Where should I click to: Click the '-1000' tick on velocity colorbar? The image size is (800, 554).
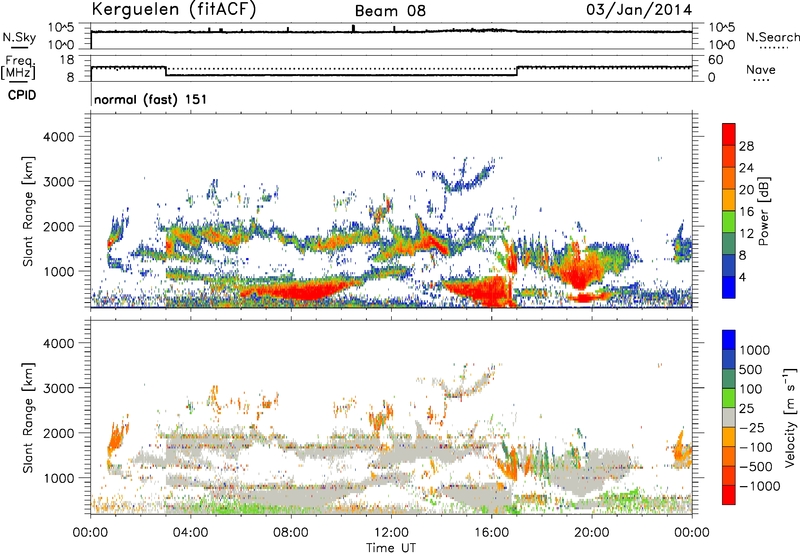pyautogui.click(x=760, y=486)
